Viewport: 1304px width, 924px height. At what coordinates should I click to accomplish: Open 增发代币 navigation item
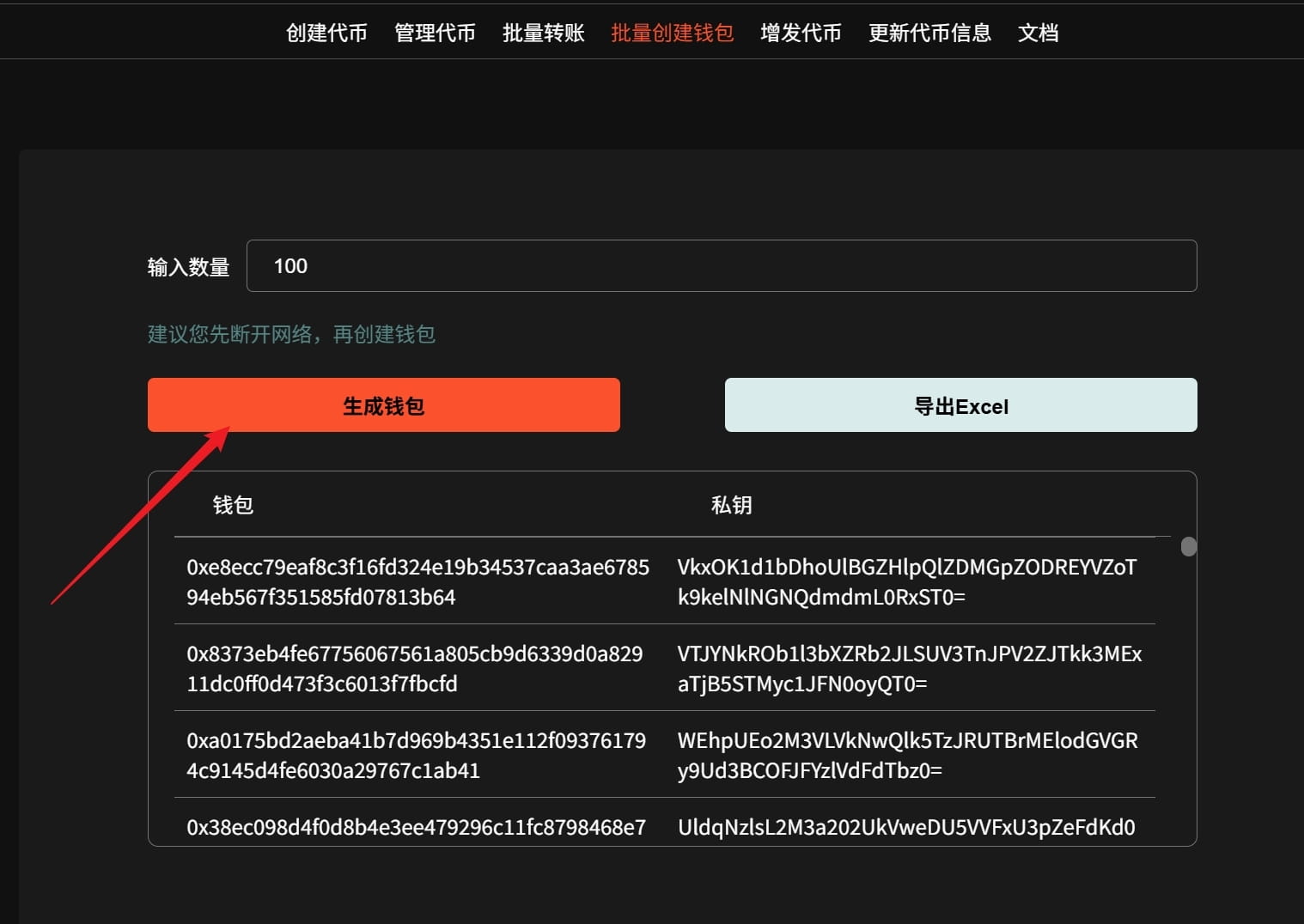click(x=801, y=33)
